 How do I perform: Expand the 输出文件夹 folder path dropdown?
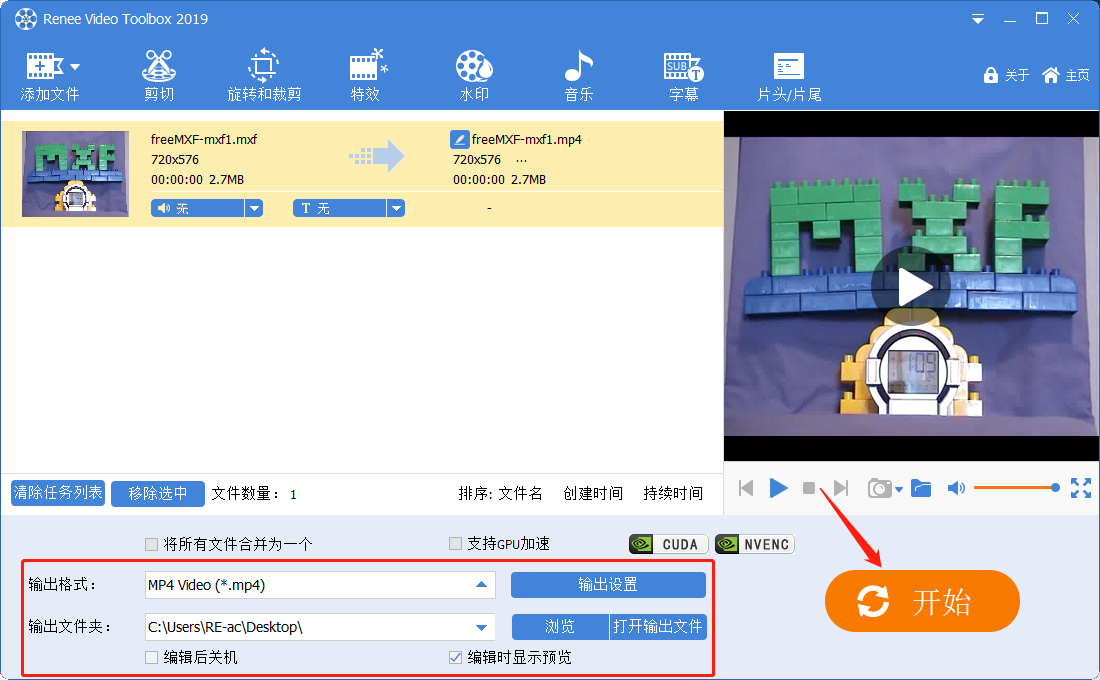pos(483,627)
